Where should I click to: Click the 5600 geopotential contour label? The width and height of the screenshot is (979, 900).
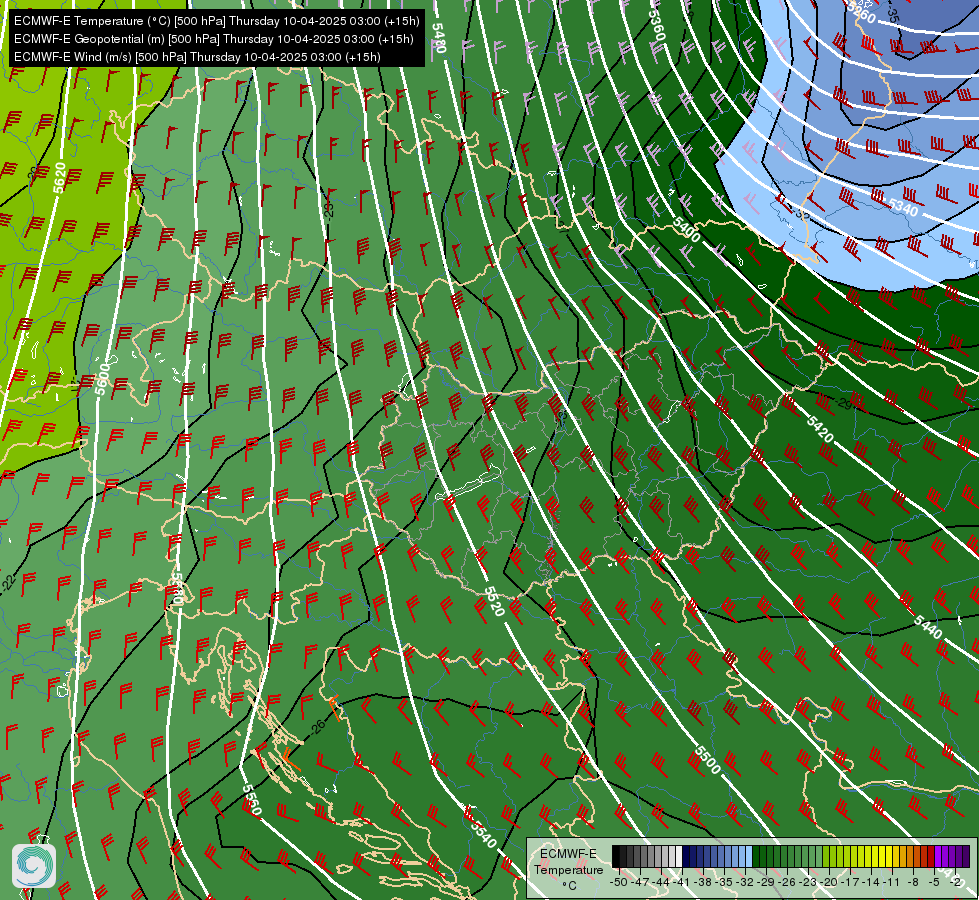point(102,380)
